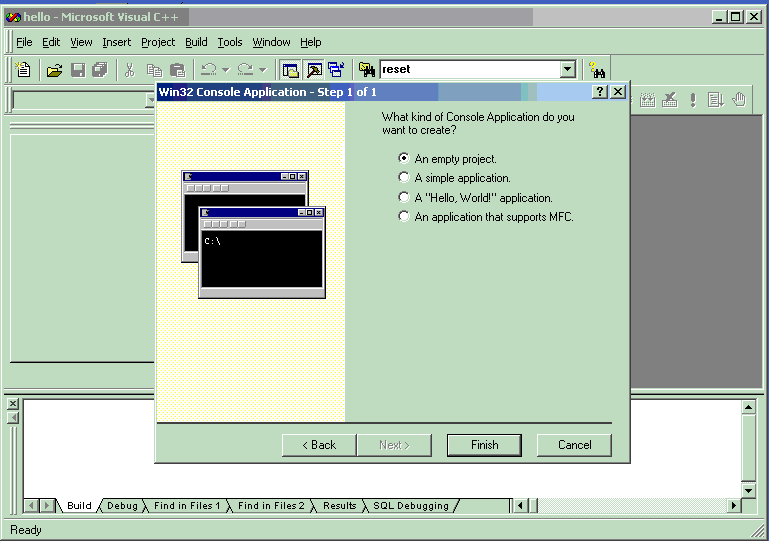
Task: Click the Go debug icon
Action: (716, 100)
